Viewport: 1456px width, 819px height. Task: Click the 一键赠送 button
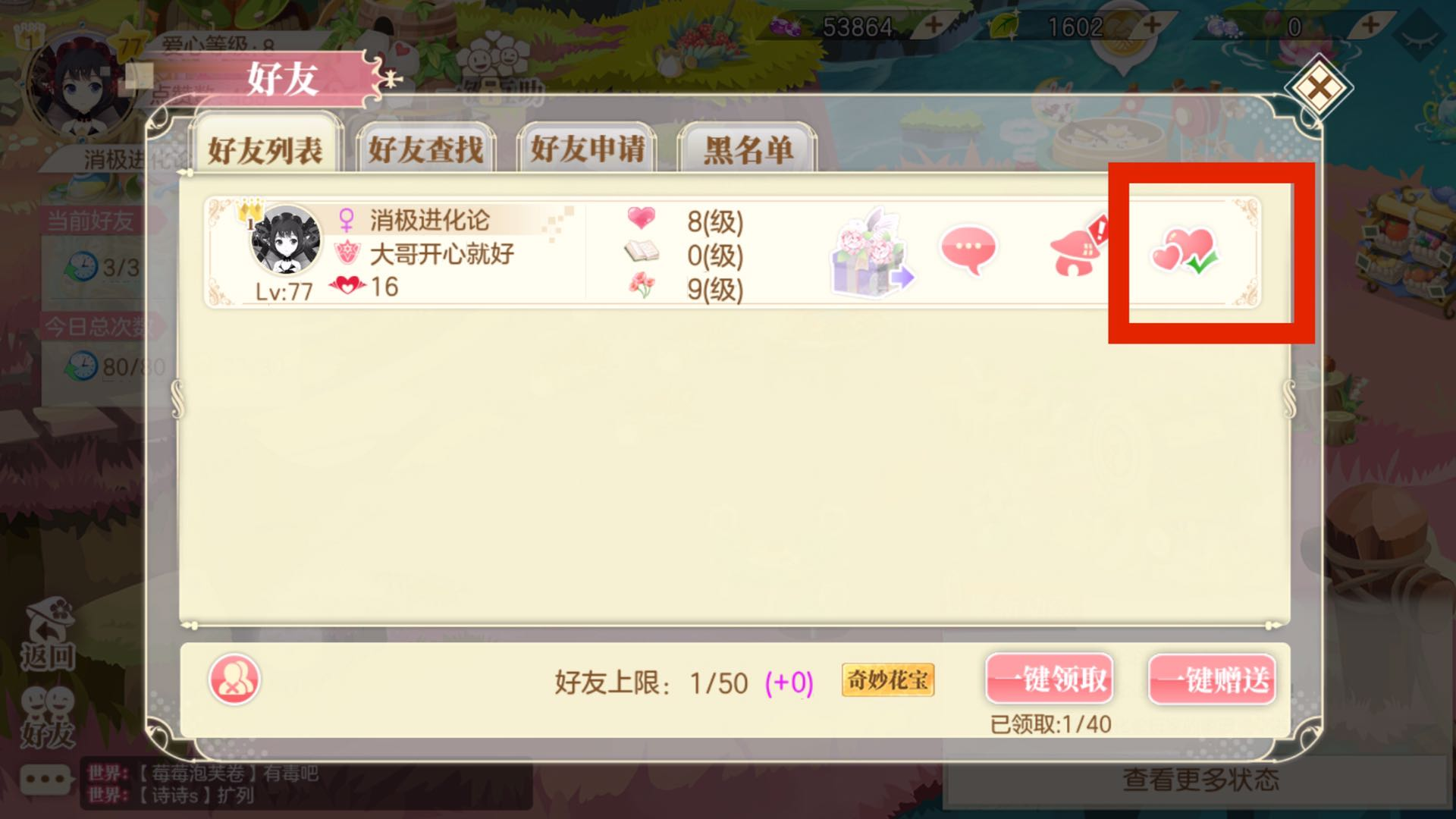click(x=1212, y=679)
